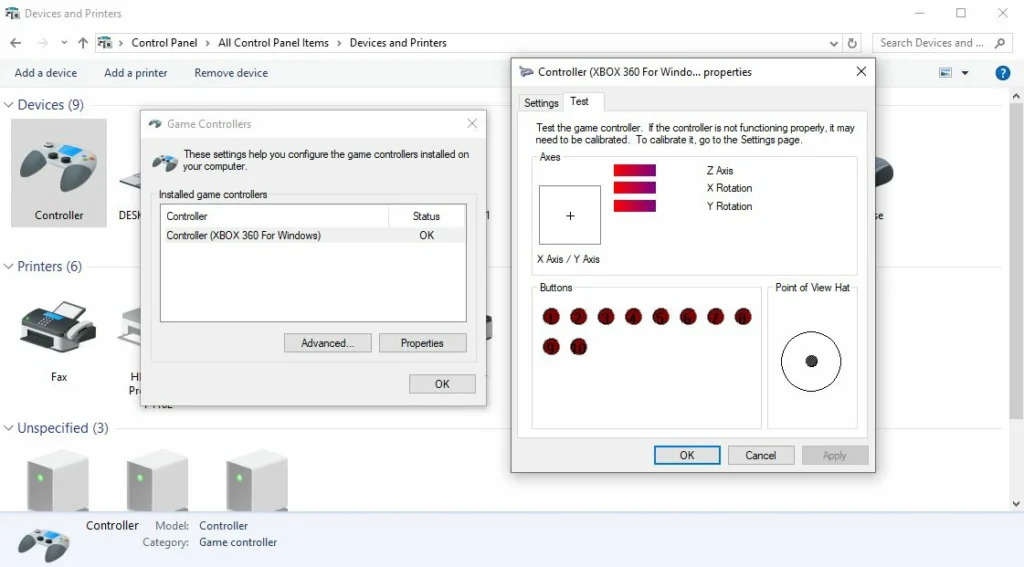Select the third unspecified tower device
The image size is (1024, 567).
[x=257, y=480]
